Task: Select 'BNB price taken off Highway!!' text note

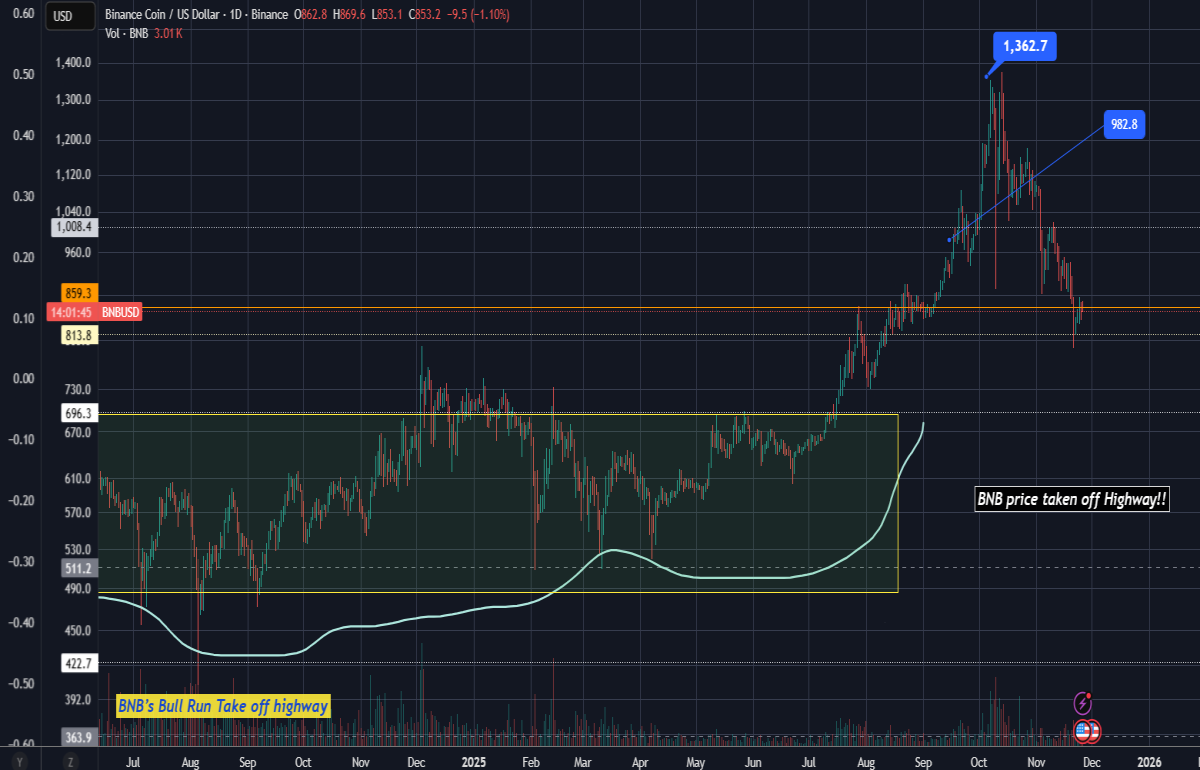Action: point(1073,499)
